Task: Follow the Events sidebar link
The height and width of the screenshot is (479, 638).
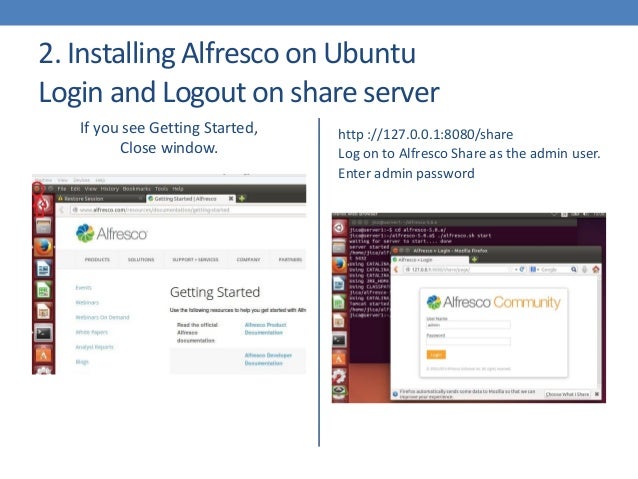Action: click(x=83, y=288)
